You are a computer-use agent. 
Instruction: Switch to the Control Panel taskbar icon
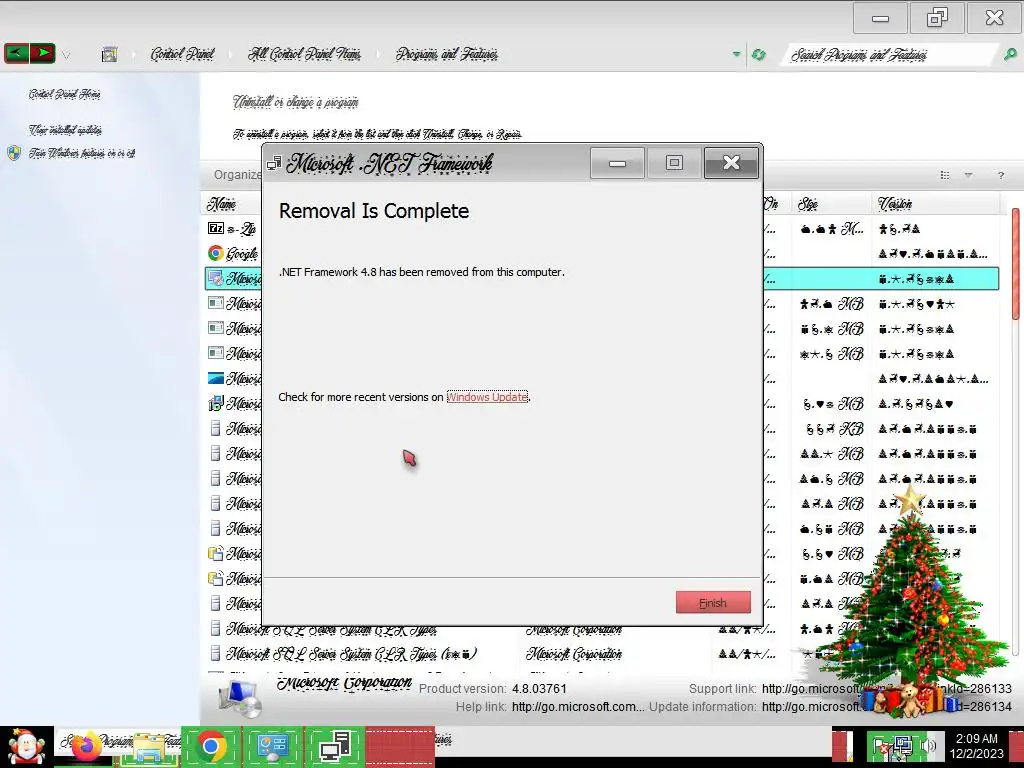click(272, 746)
